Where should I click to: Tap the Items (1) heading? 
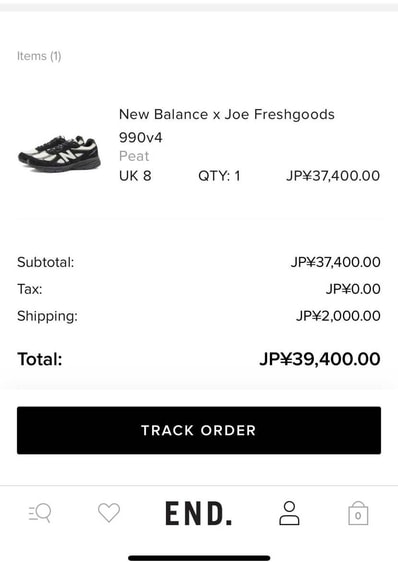tap(39, 56)
